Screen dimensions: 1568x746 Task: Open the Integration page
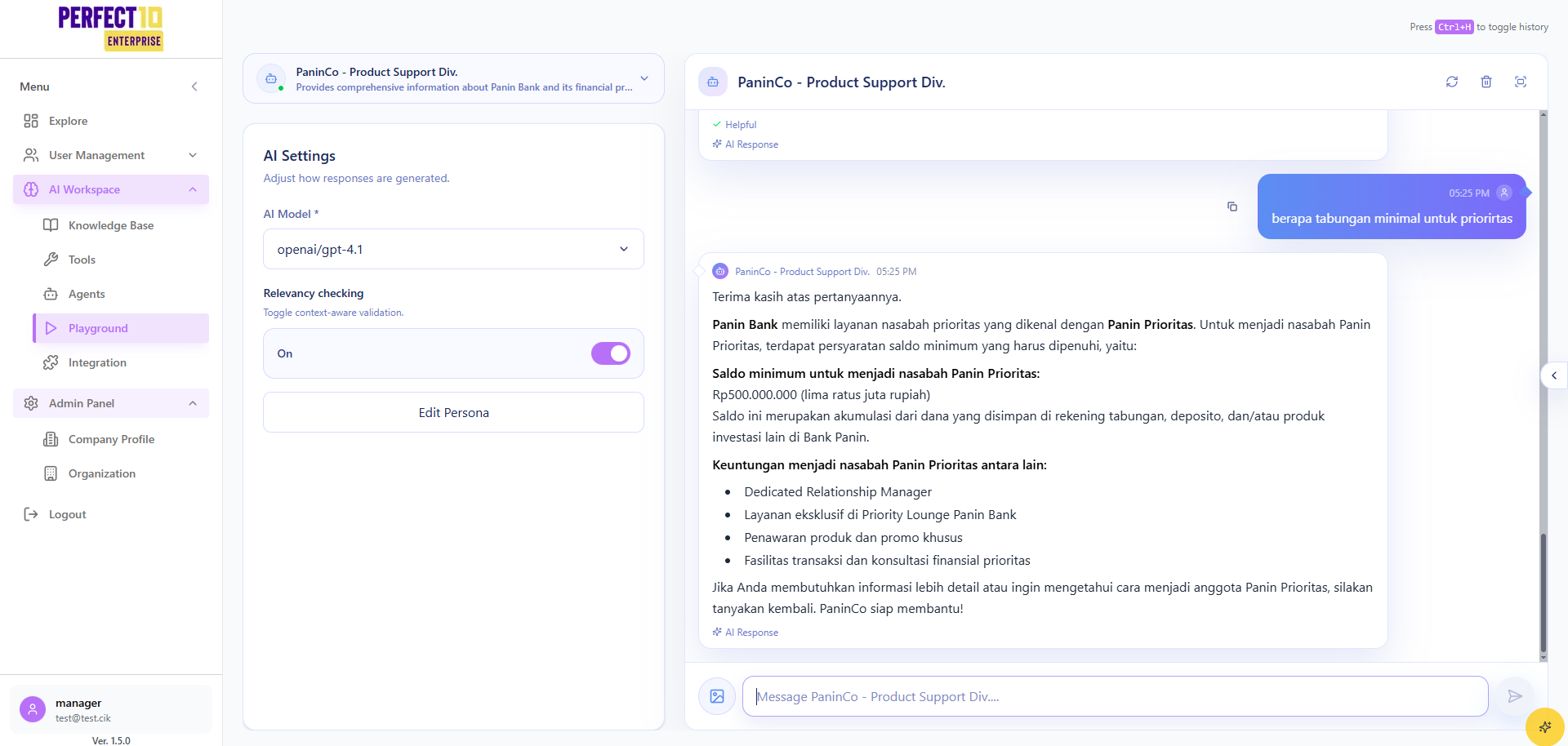tap(121, 362)
